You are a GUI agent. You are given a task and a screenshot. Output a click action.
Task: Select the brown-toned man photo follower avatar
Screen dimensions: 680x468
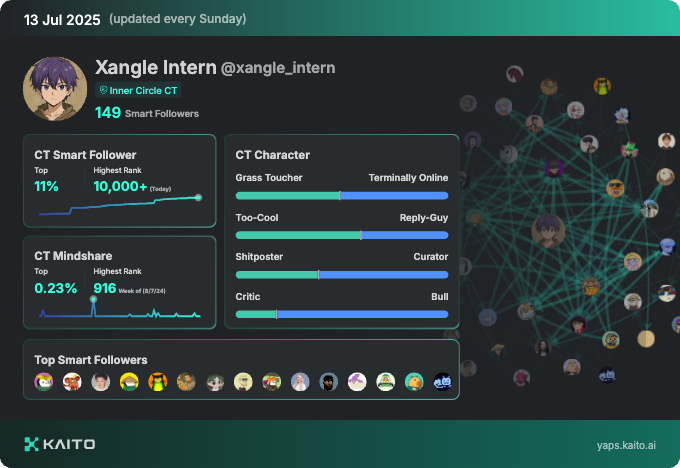coord(186,382)
